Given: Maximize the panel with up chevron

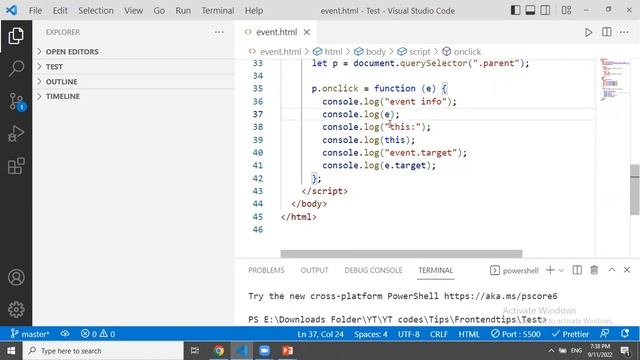Looking at the screenshot, I should (x=611, y=270).
